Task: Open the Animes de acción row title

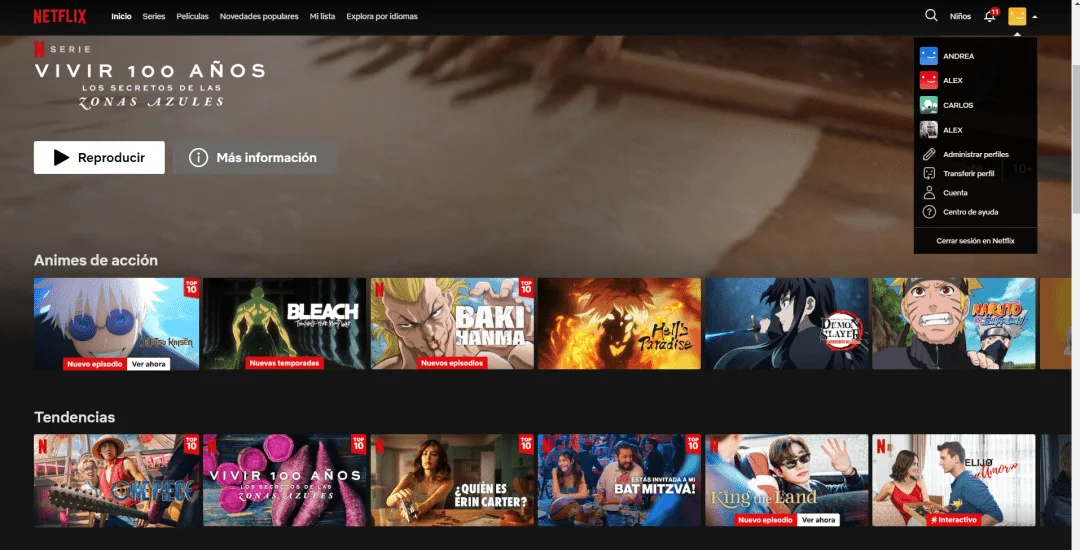Action: tap(96, 260)
